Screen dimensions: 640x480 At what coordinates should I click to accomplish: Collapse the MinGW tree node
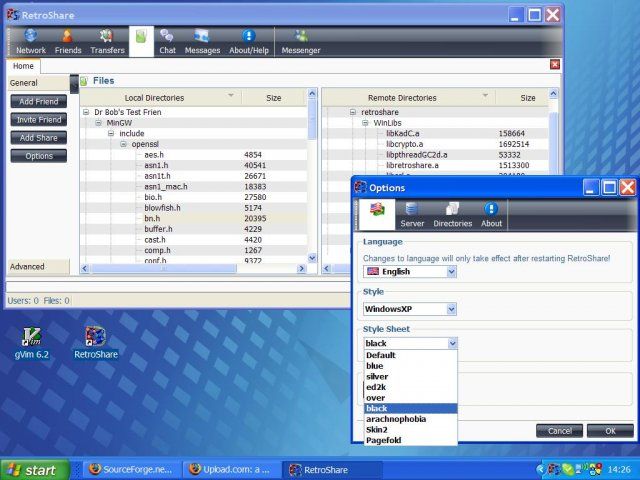(x=98, y=122)
